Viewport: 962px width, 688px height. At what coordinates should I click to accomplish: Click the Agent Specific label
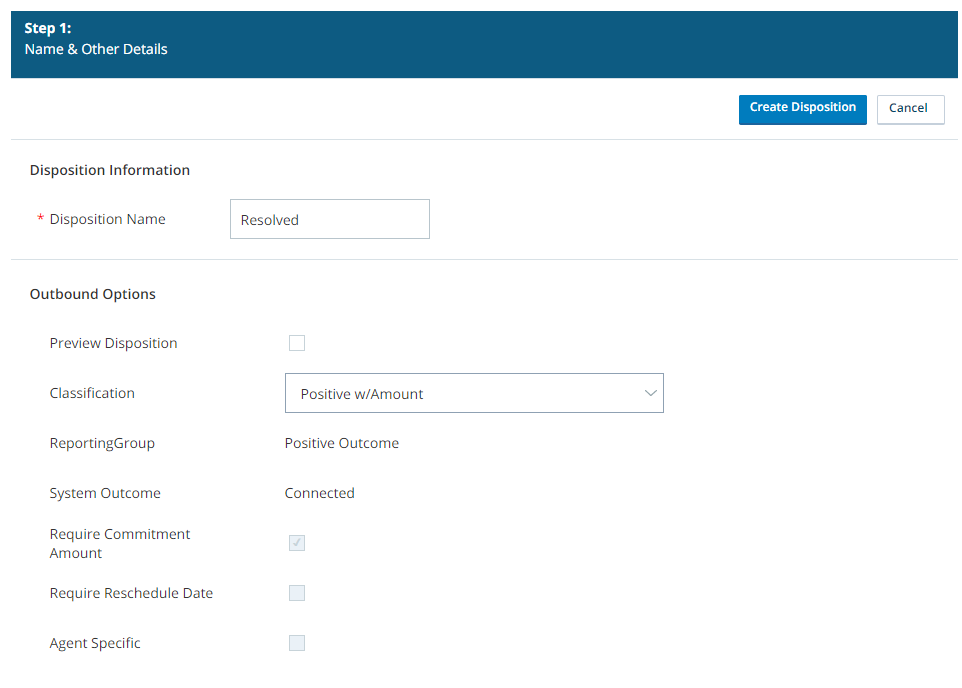(x=94, y=642)
